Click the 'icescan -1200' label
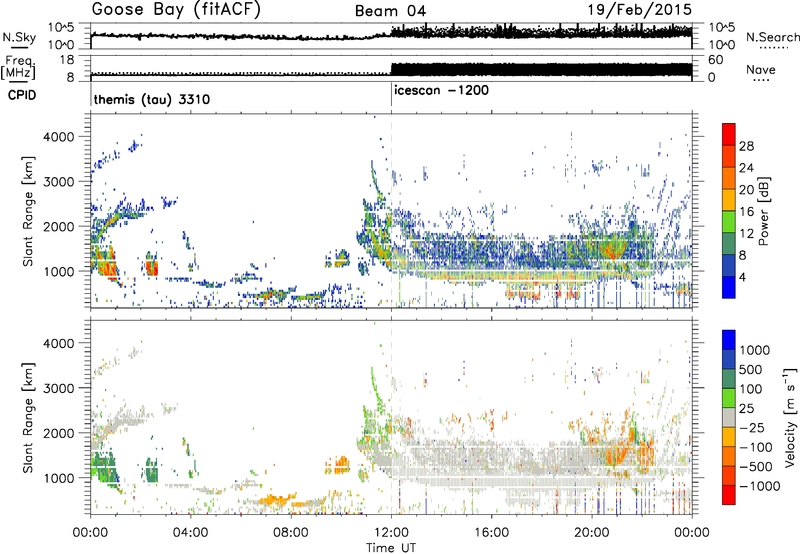800x554 pixels. 441,90
